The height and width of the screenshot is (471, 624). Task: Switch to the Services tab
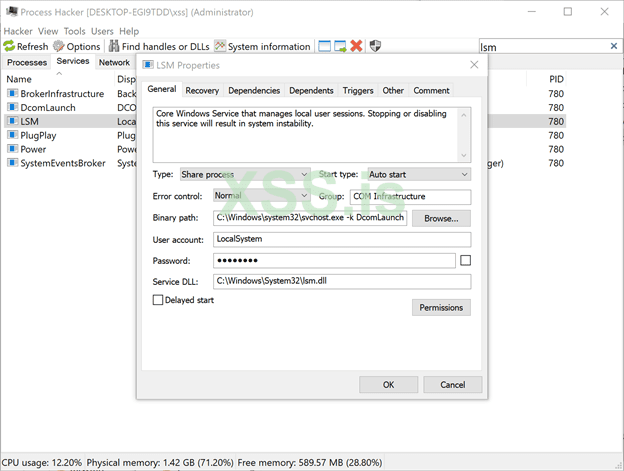[x=73, y=61]
